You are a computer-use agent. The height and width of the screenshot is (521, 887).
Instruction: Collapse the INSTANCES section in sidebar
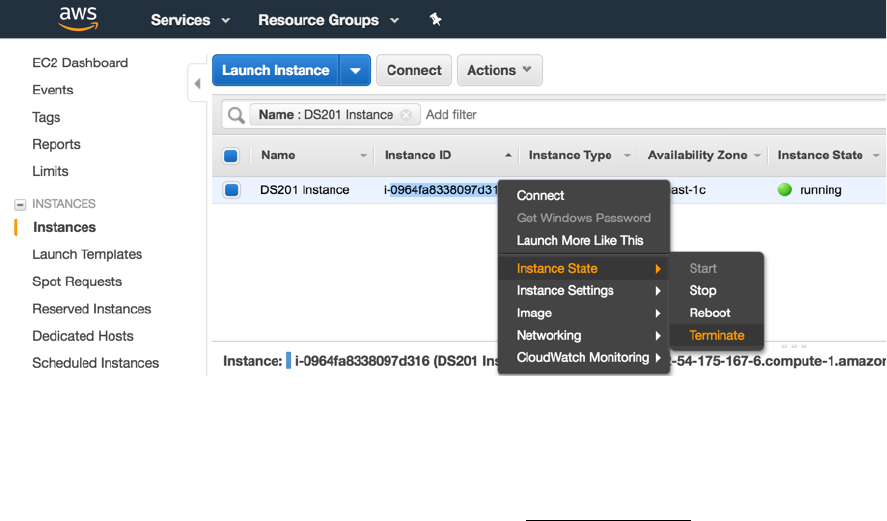point(19,204)
